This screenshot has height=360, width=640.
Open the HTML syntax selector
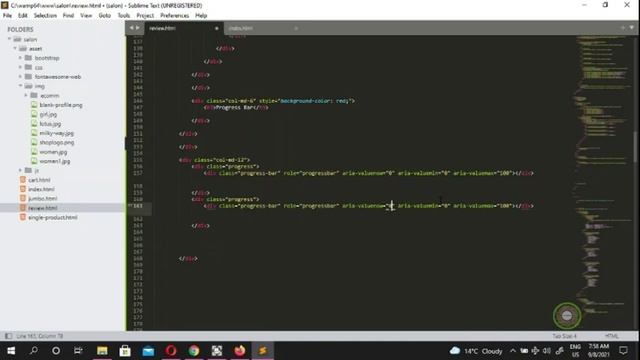tap(611, 336)
